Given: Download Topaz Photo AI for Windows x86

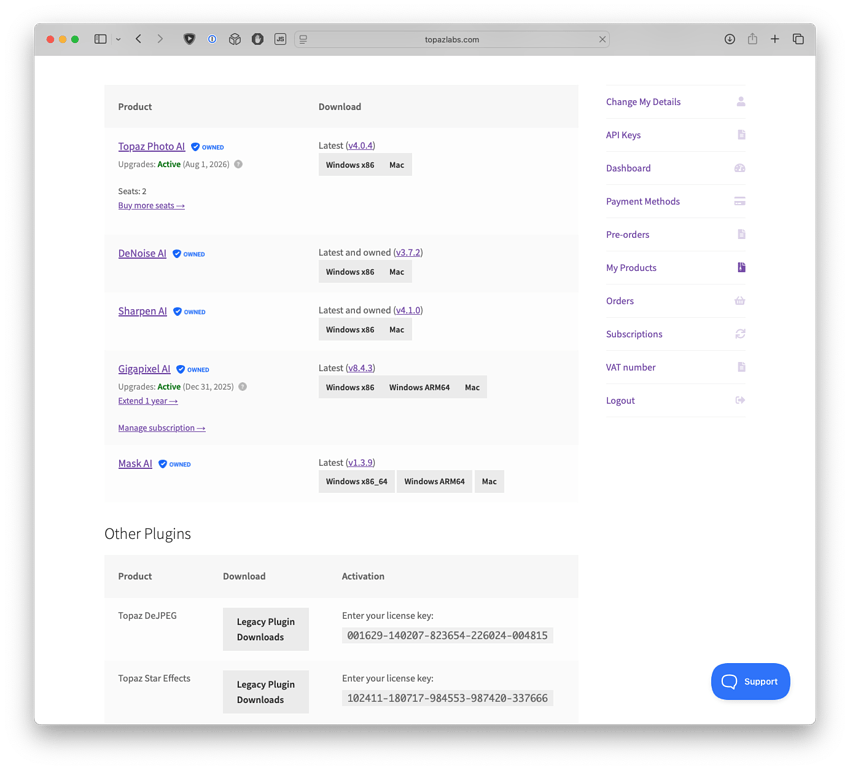Looking at the screenshot, I should click(350, 165).
